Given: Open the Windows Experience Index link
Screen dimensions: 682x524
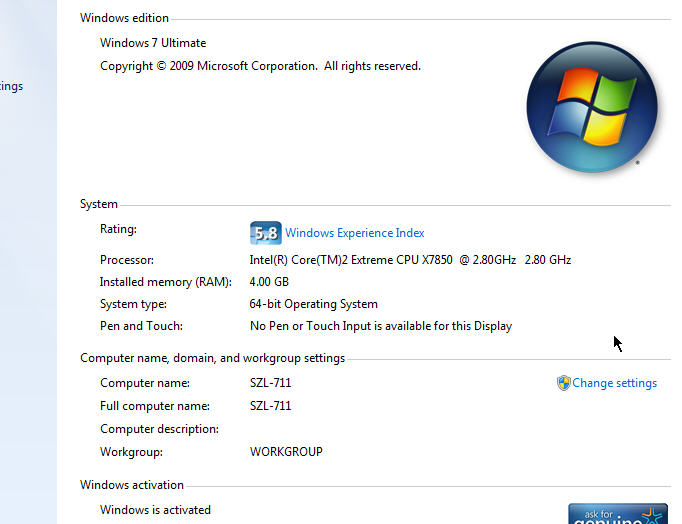Looking at the screenshot, I should point(354,233).
